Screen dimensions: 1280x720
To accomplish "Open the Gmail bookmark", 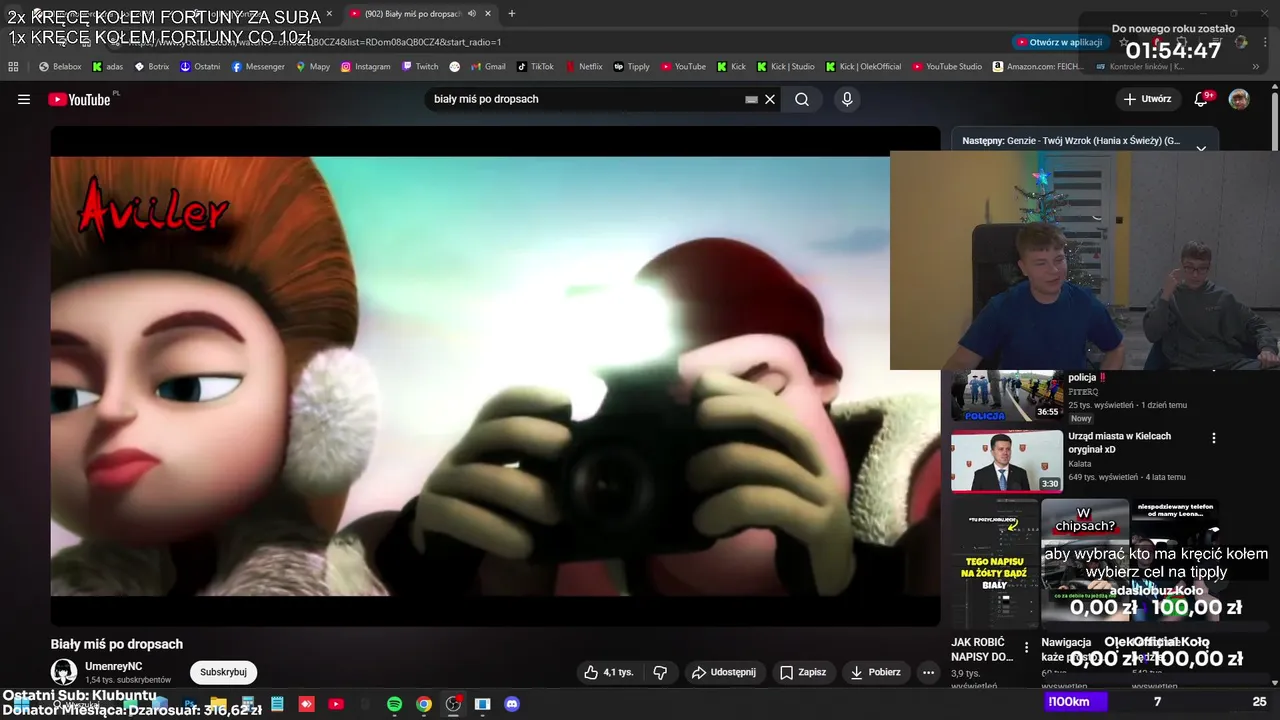I will 487,66.
